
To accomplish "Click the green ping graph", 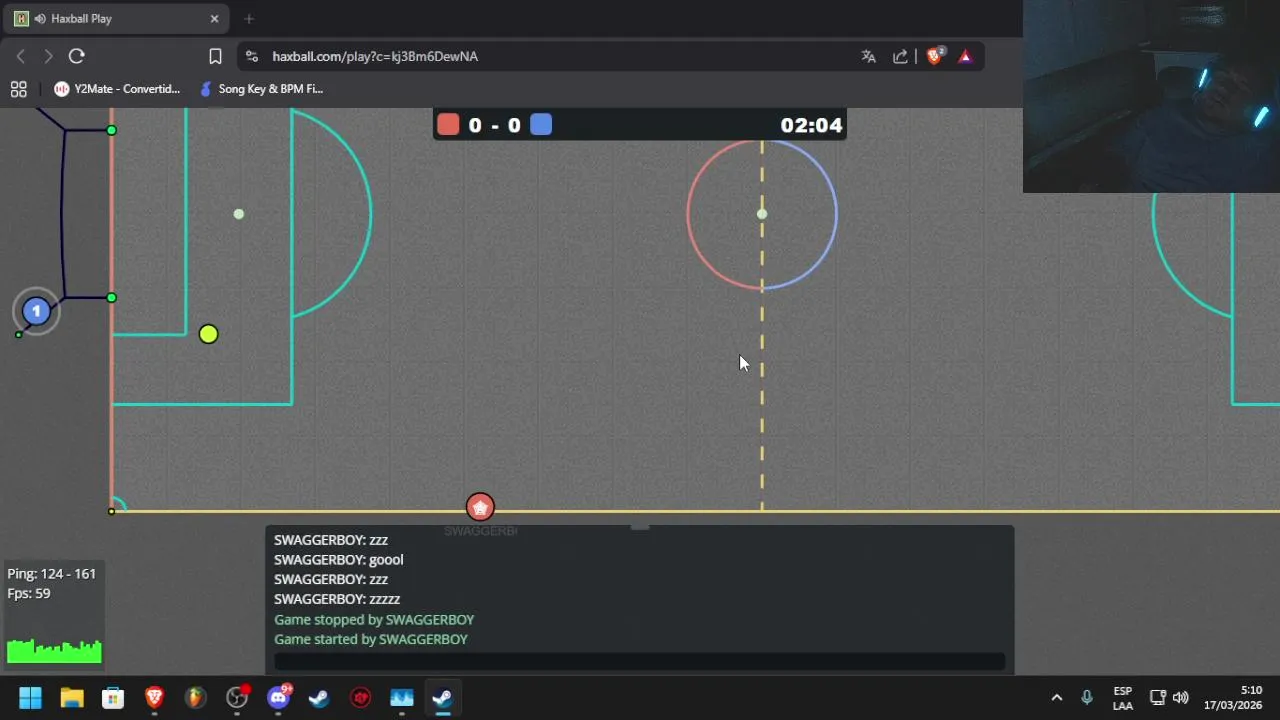I will (54, 651).
